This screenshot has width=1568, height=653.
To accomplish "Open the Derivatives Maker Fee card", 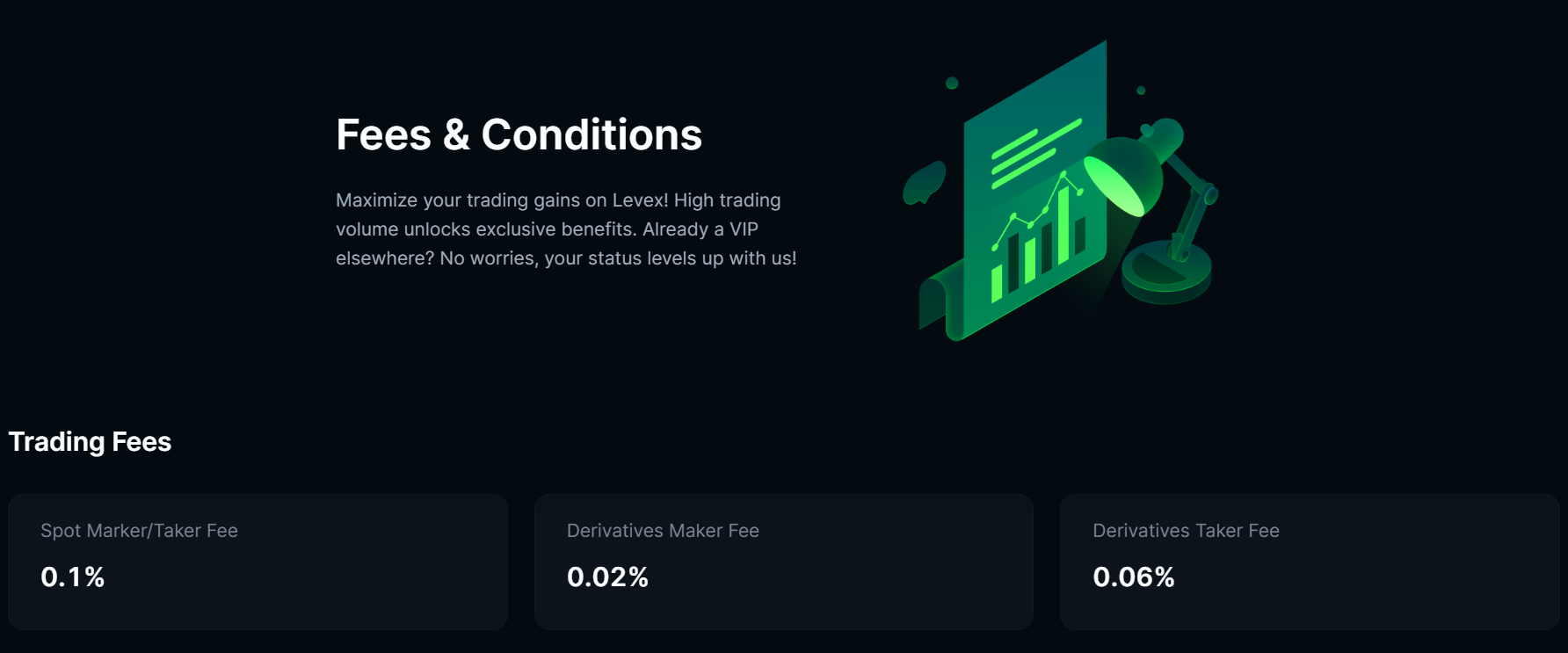I will point(784,562).
